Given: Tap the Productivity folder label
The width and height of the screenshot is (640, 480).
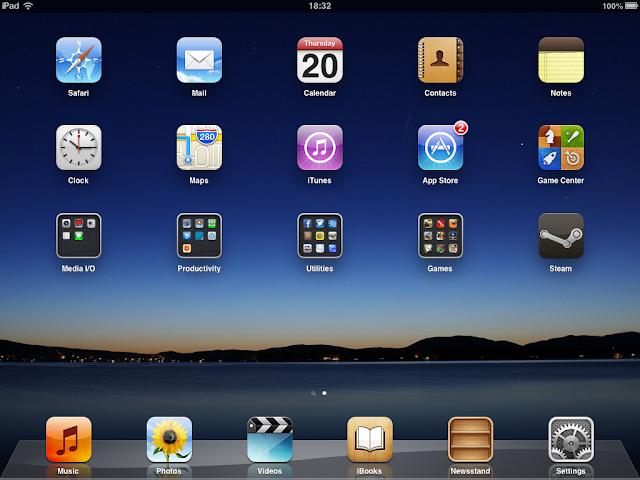Looking at the screenshot, I should tap(199, 269).
